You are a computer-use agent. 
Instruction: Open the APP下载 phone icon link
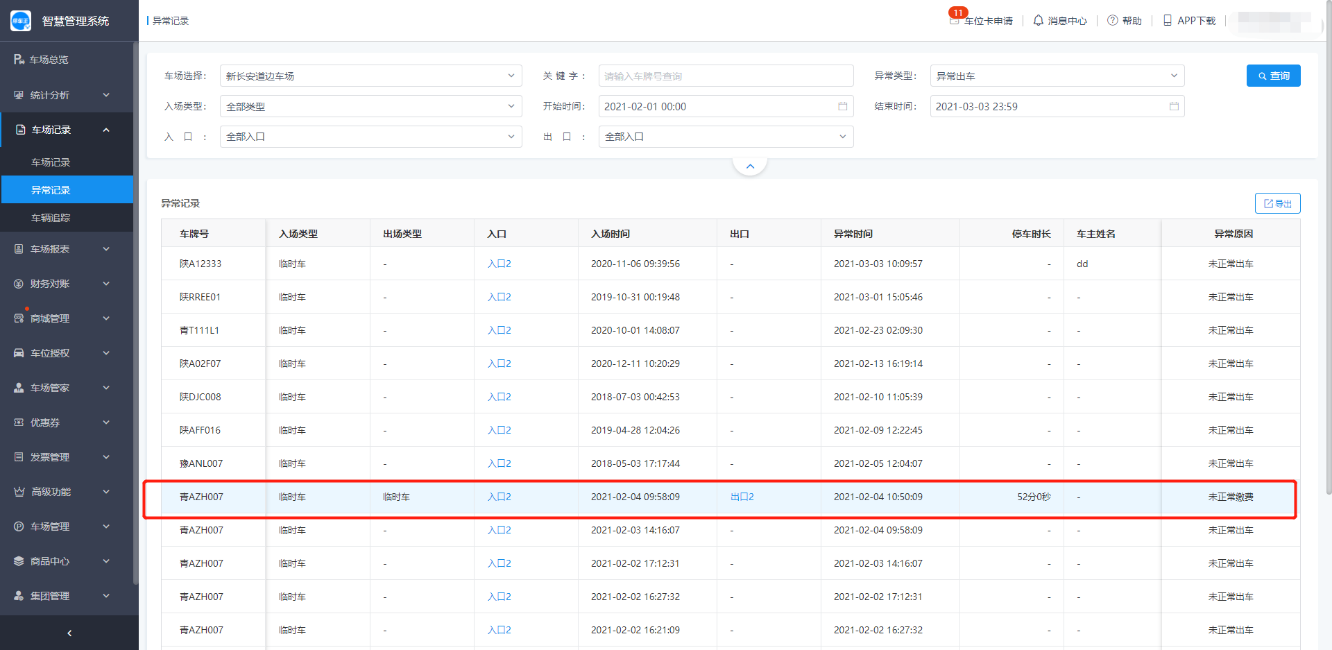point(1167,20)
